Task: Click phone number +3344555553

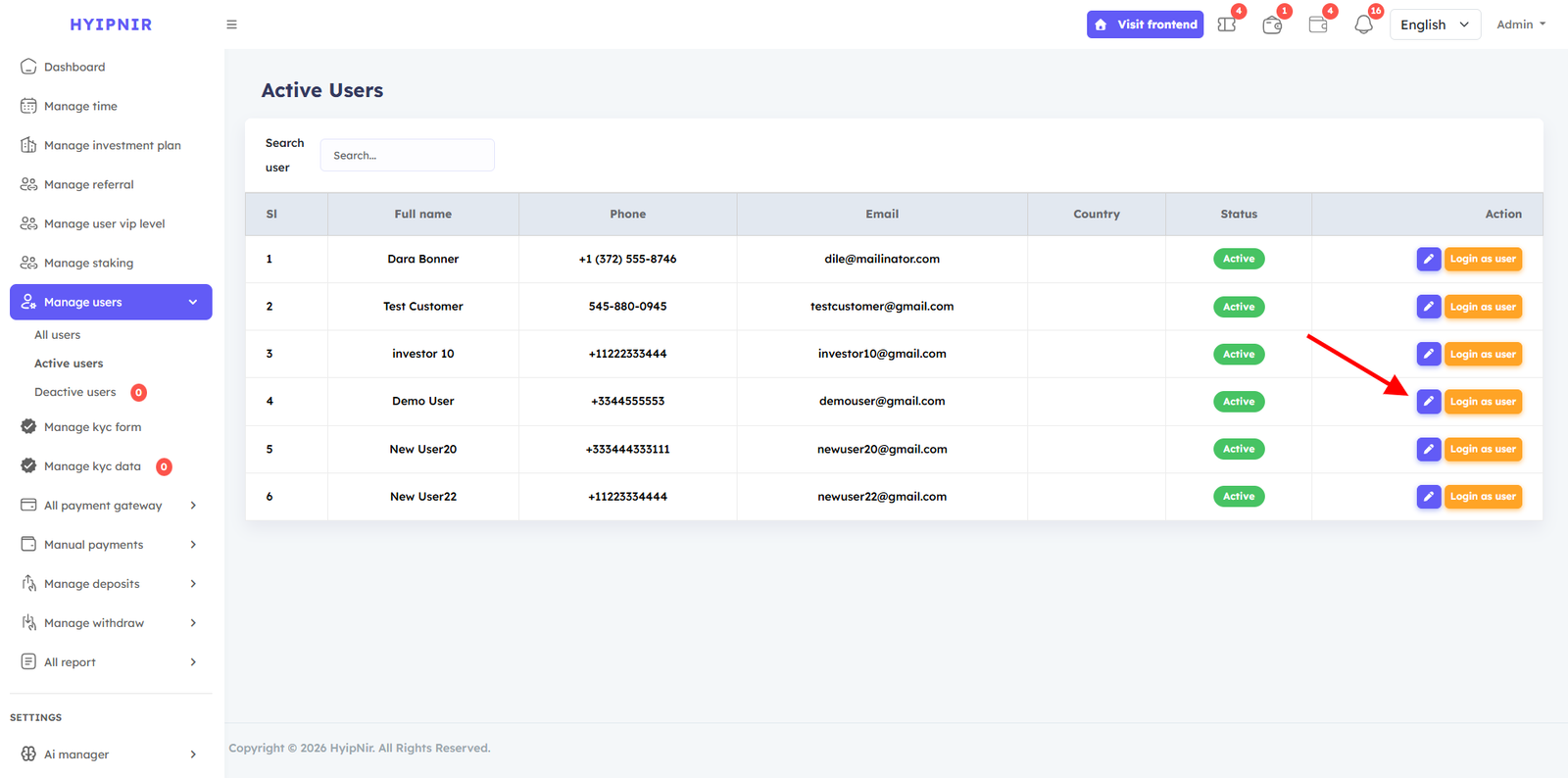Action: tap(627, 402)
